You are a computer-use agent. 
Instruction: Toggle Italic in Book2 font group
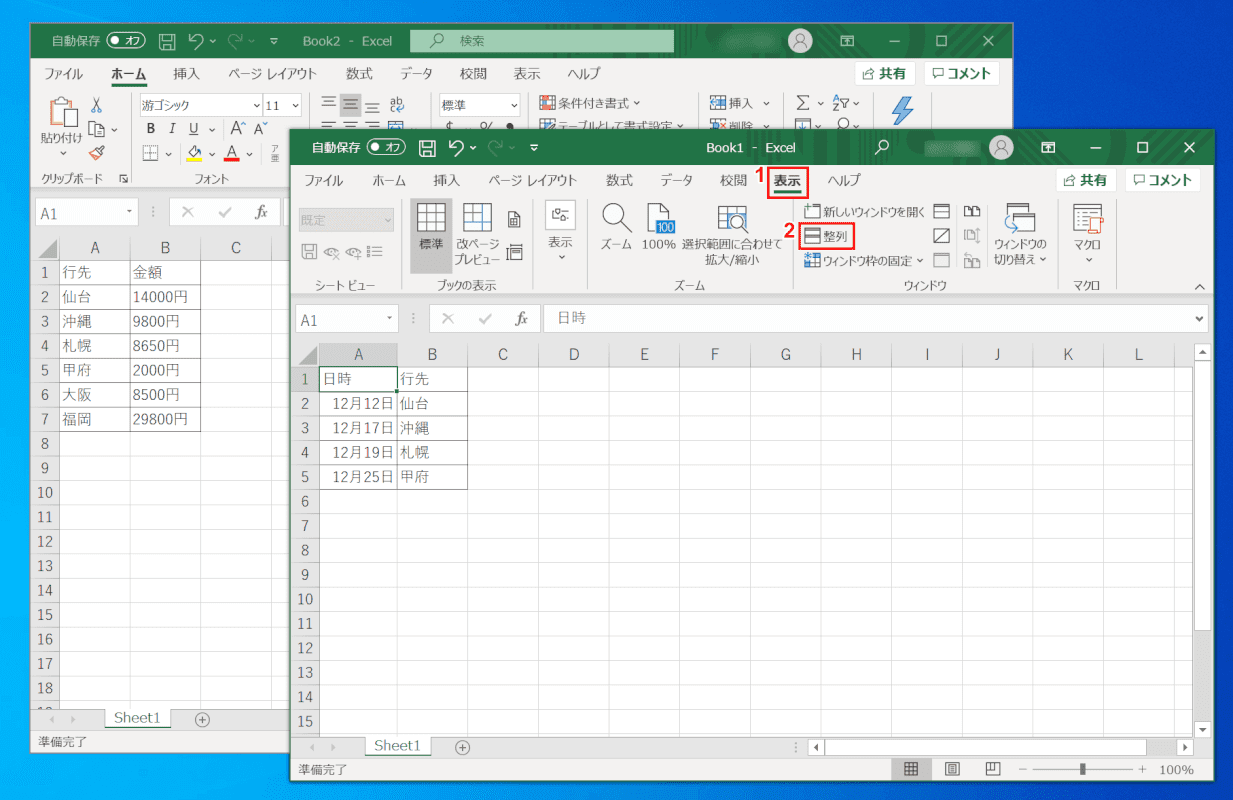coord(172,128)
